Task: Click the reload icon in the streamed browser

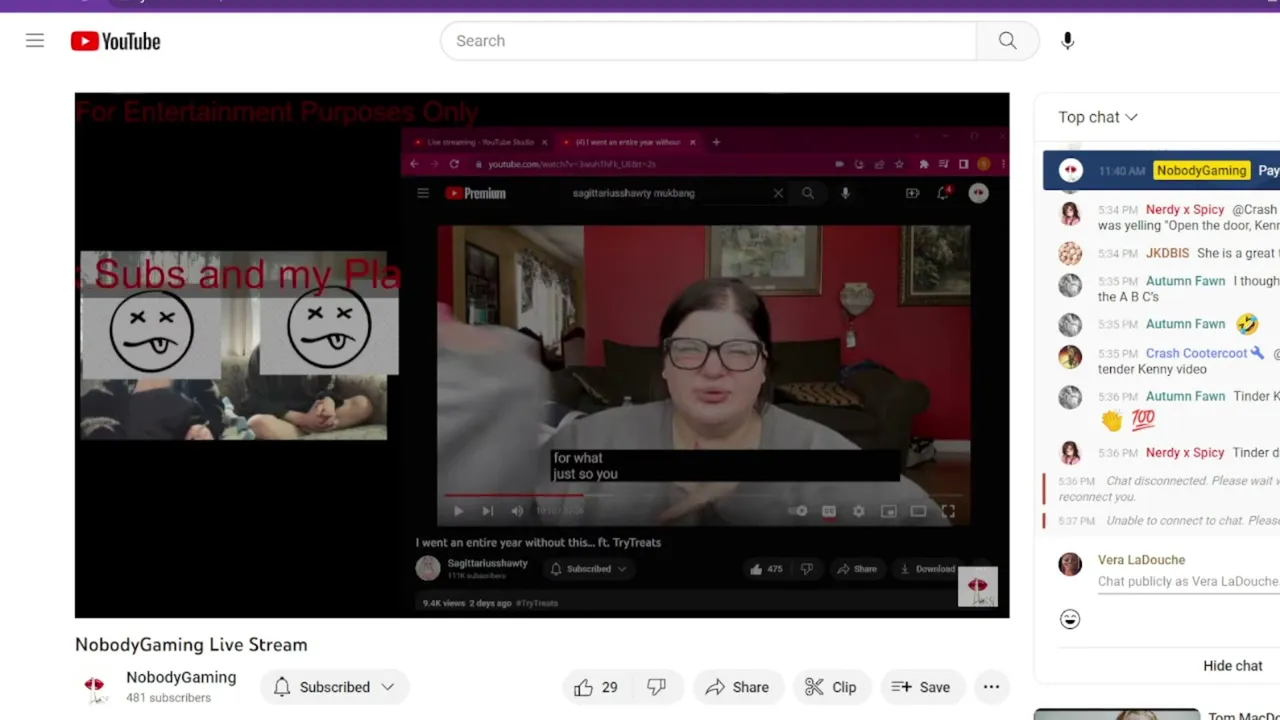Action: (x=454, y=164)
